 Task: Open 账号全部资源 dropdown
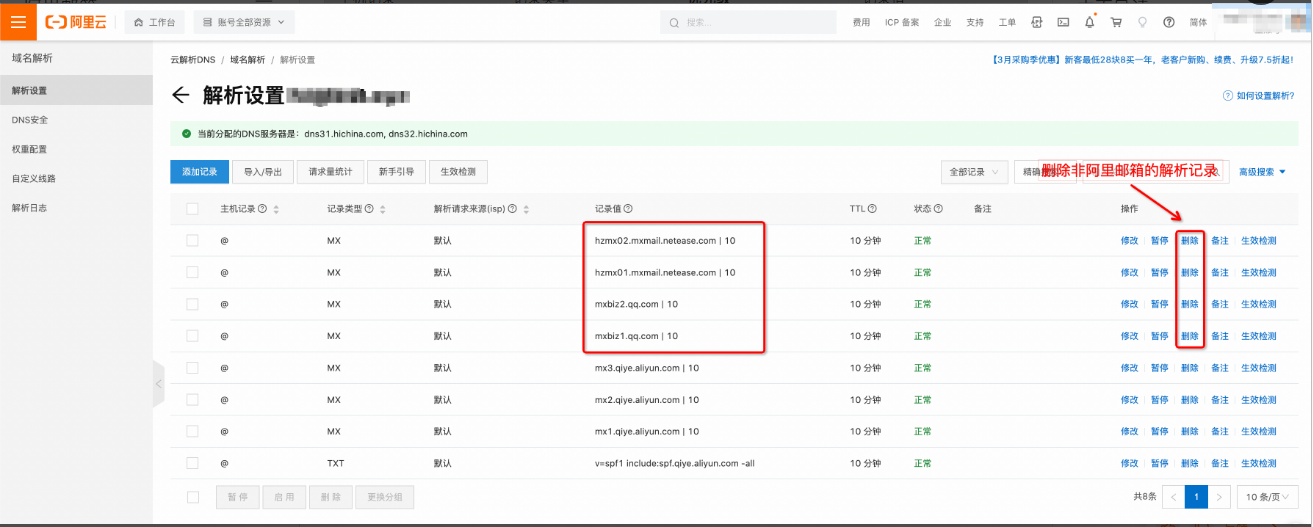244,22
